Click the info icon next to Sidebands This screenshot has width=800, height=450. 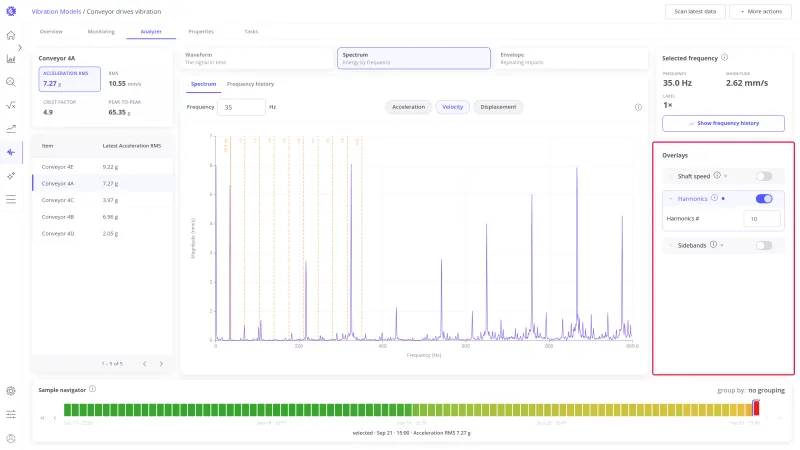pos(713,245)
